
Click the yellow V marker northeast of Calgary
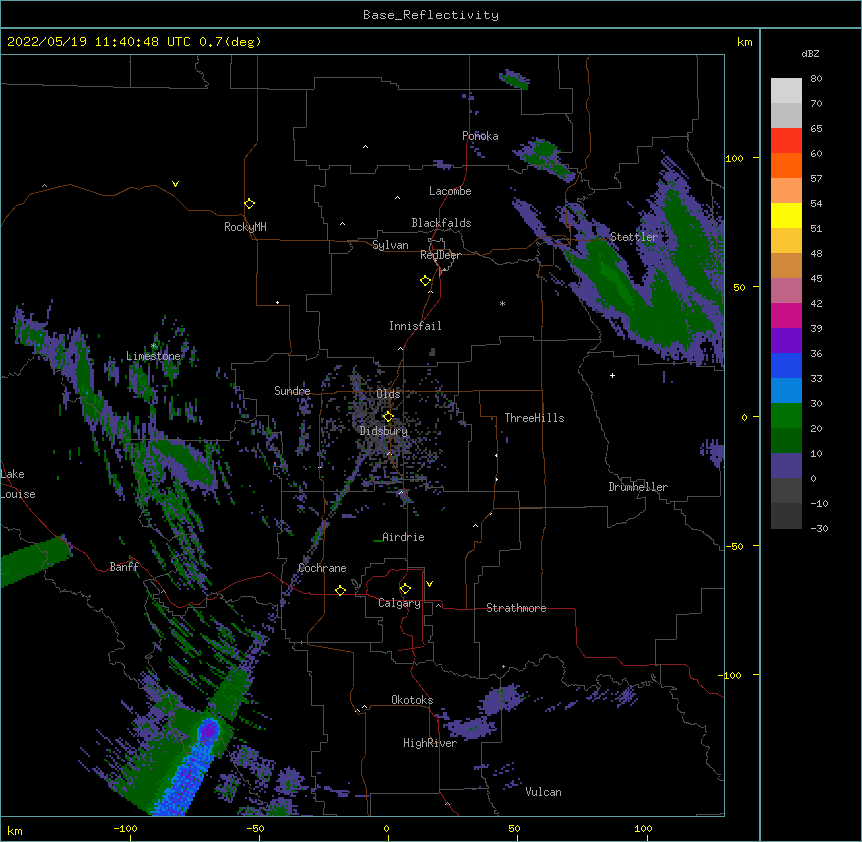tap(429, 584)
